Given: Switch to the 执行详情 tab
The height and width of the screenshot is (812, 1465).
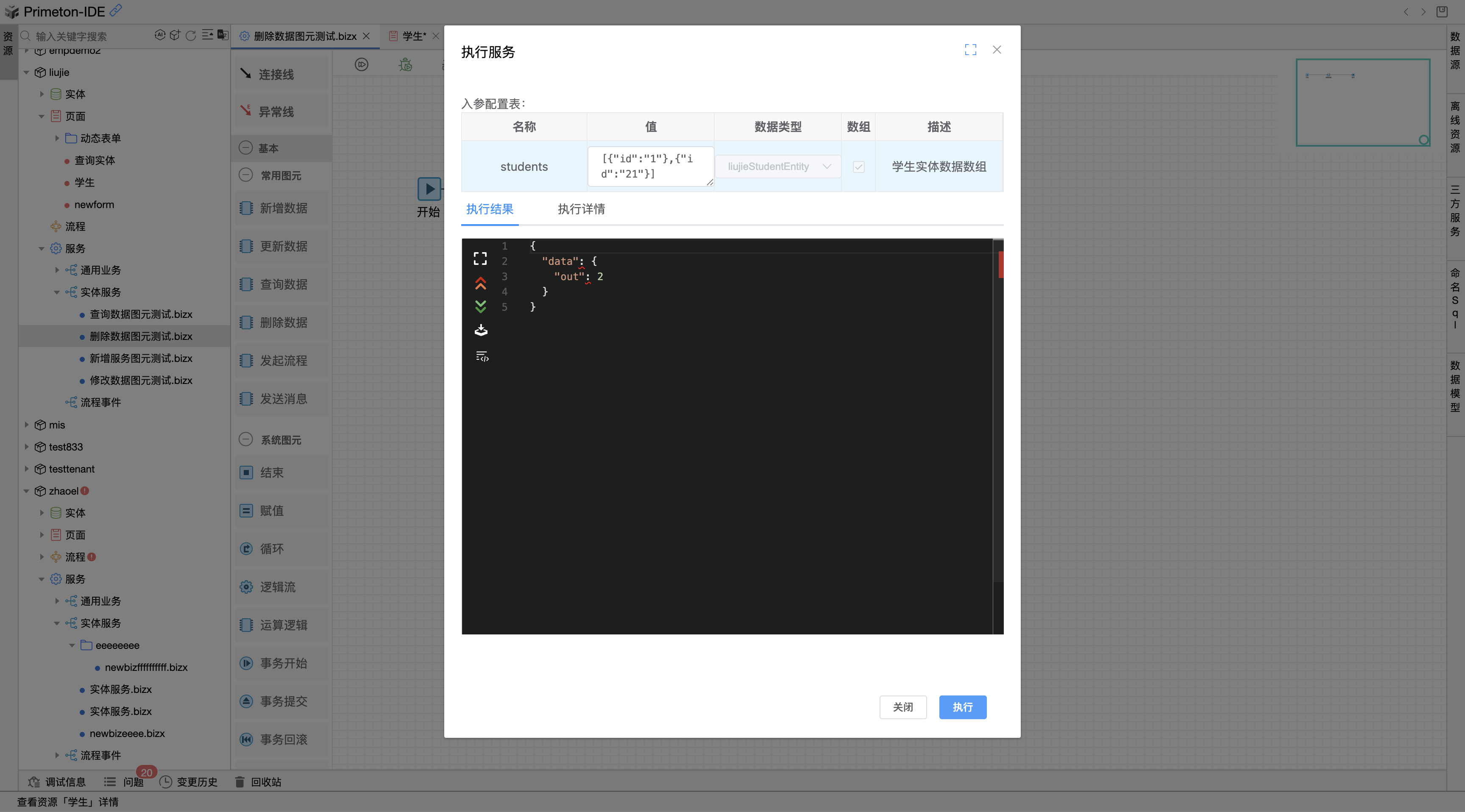Looking at the screenshot, I should 581,209.
